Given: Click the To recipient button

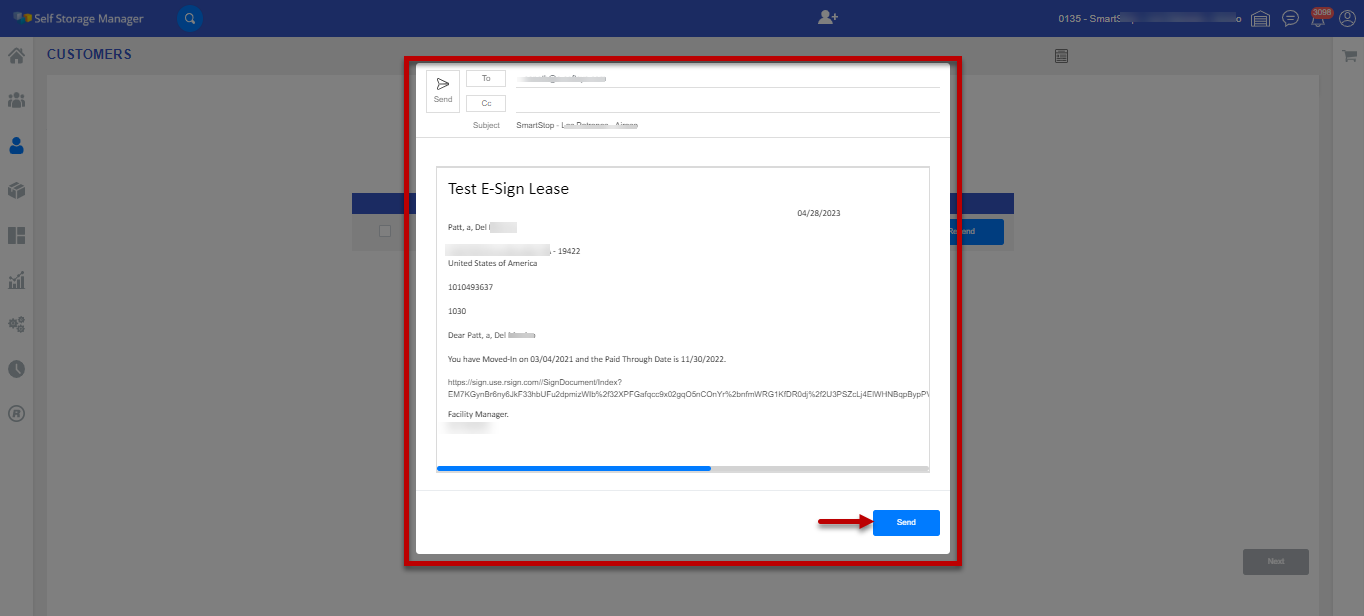Looking at the screenshot, I should tap(486, 78).
